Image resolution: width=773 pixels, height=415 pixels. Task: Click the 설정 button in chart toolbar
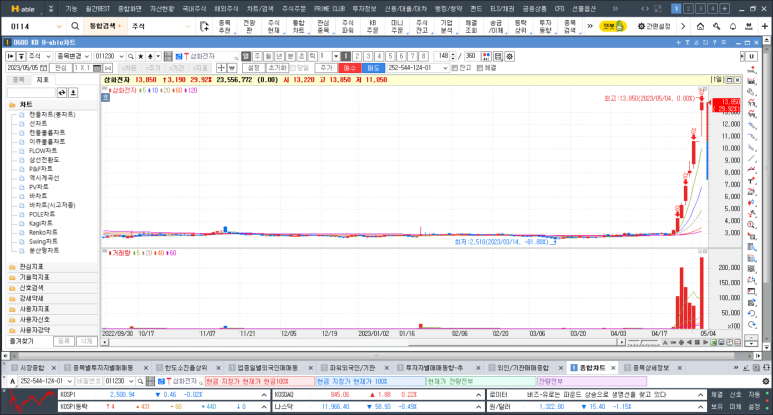tap(253, 68)
